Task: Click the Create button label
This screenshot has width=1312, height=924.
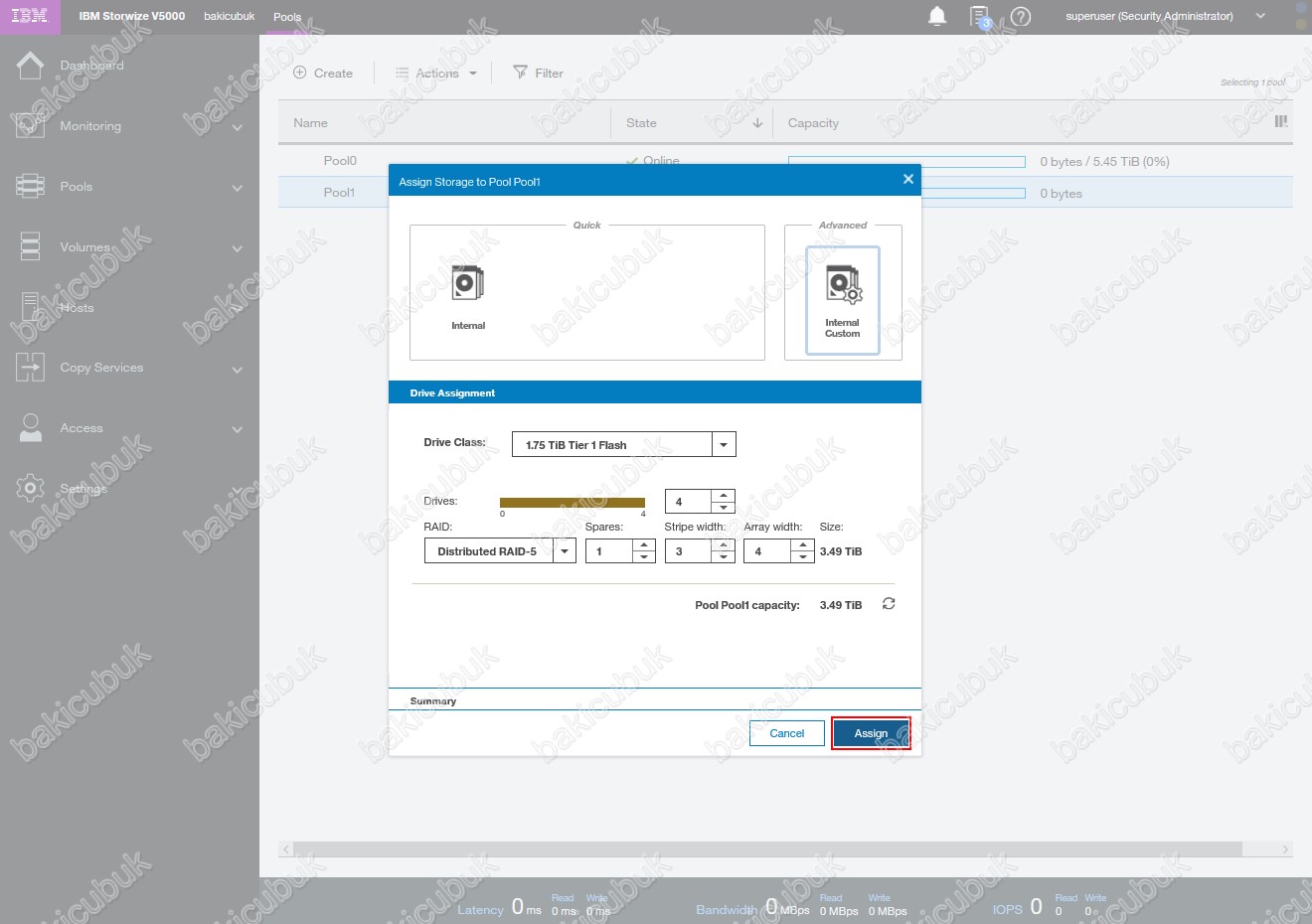Action: [333, 74]
